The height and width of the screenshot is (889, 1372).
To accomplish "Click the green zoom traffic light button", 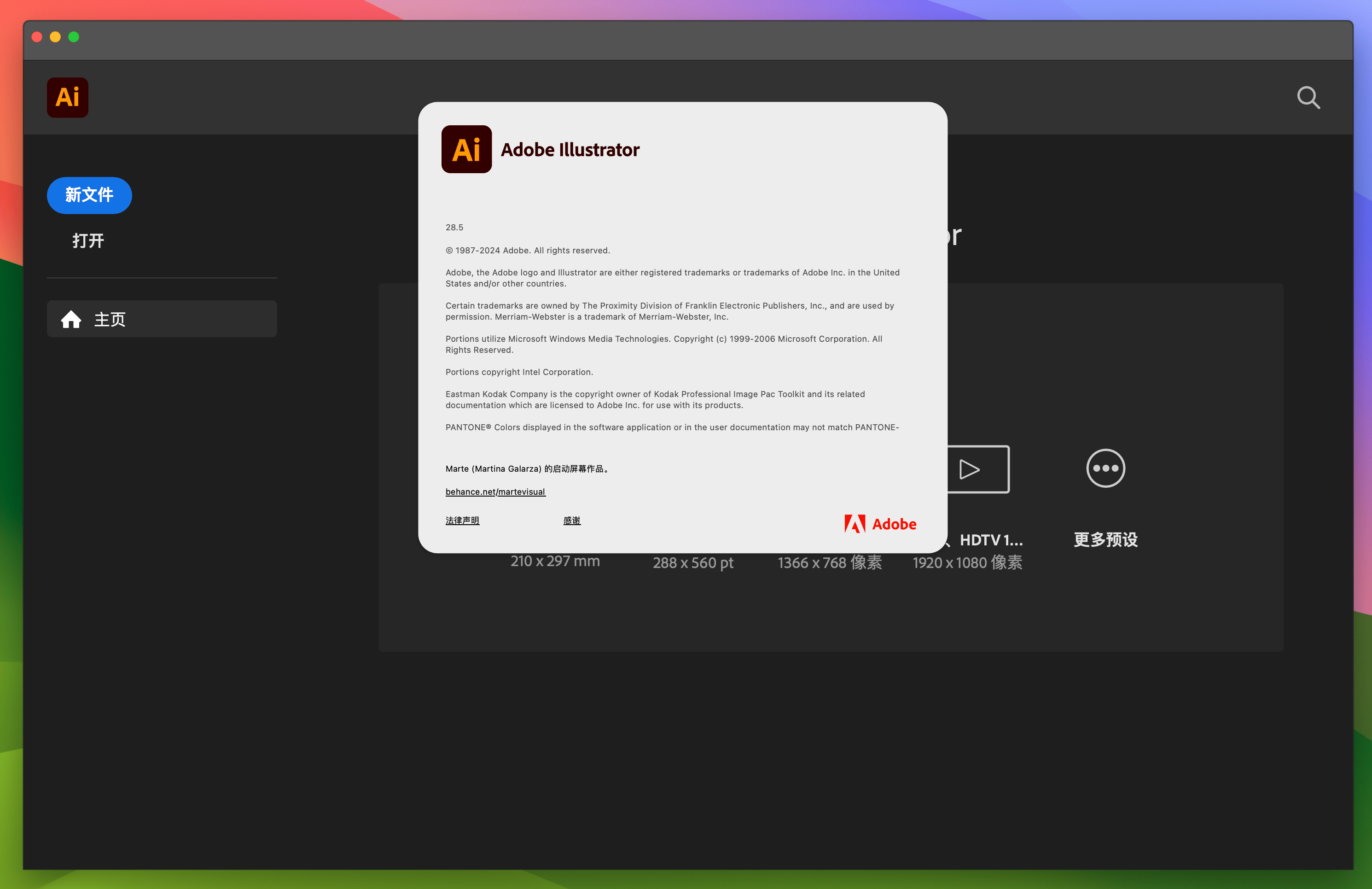I will click(x=75, y=36).
